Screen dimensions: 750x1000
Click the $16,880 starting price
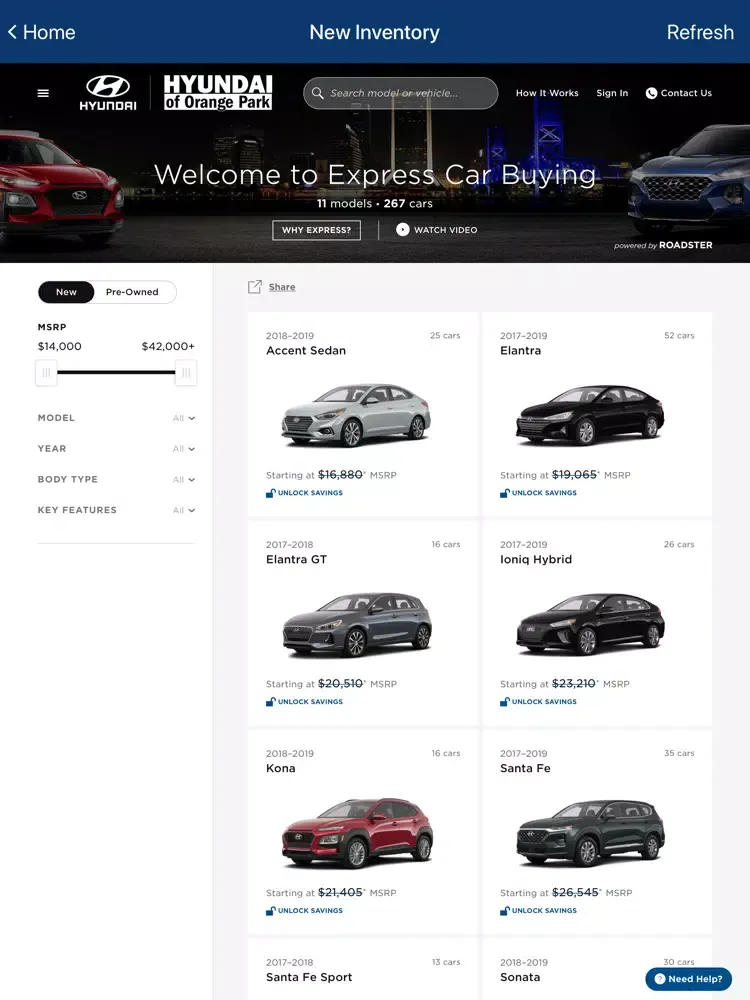(x=341, y=474)
